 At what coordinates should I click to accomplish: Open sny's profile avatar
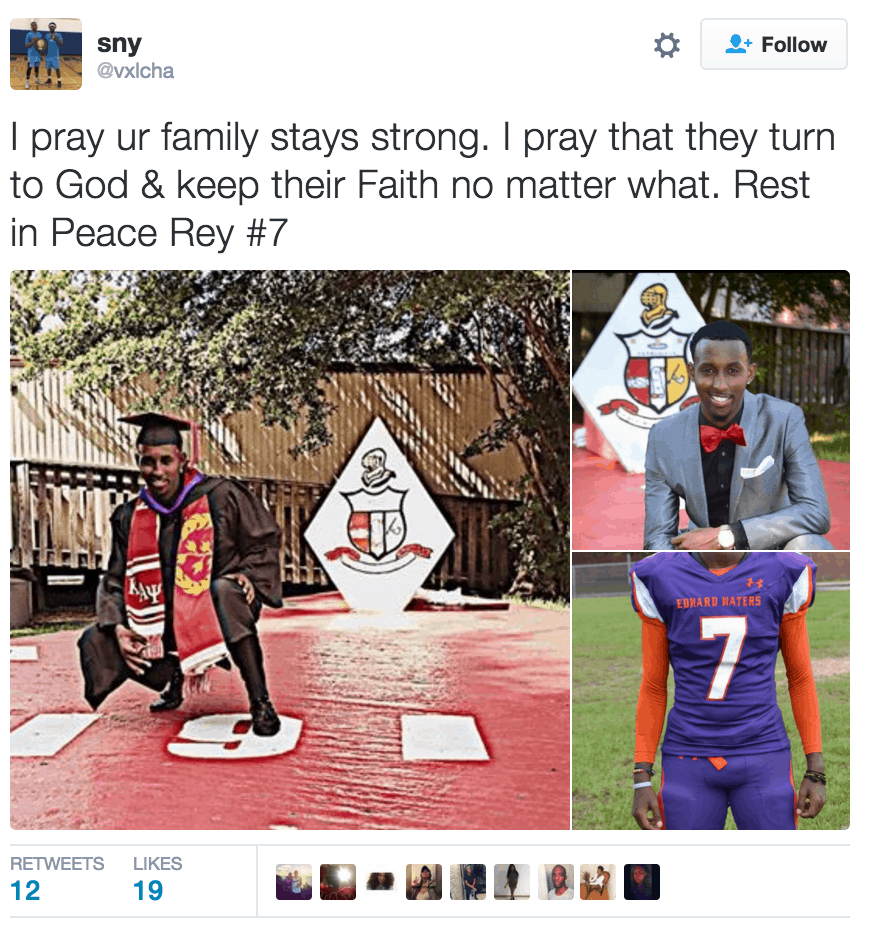[46, 54]
